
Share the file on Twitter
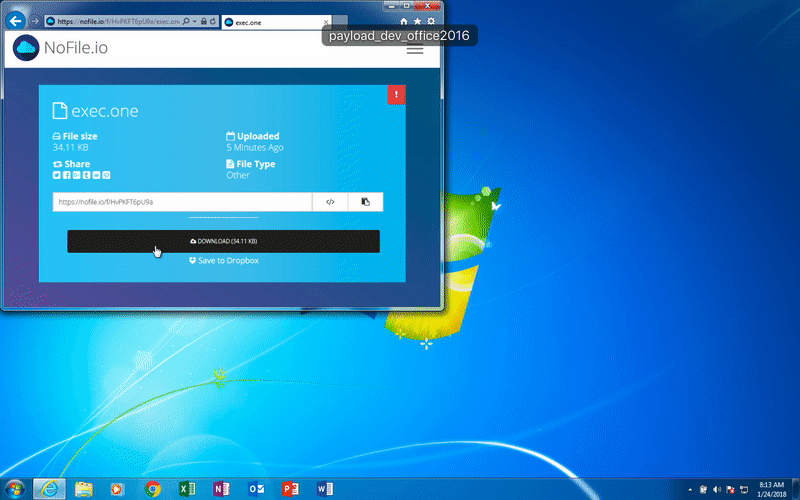[x=56, y=175]
